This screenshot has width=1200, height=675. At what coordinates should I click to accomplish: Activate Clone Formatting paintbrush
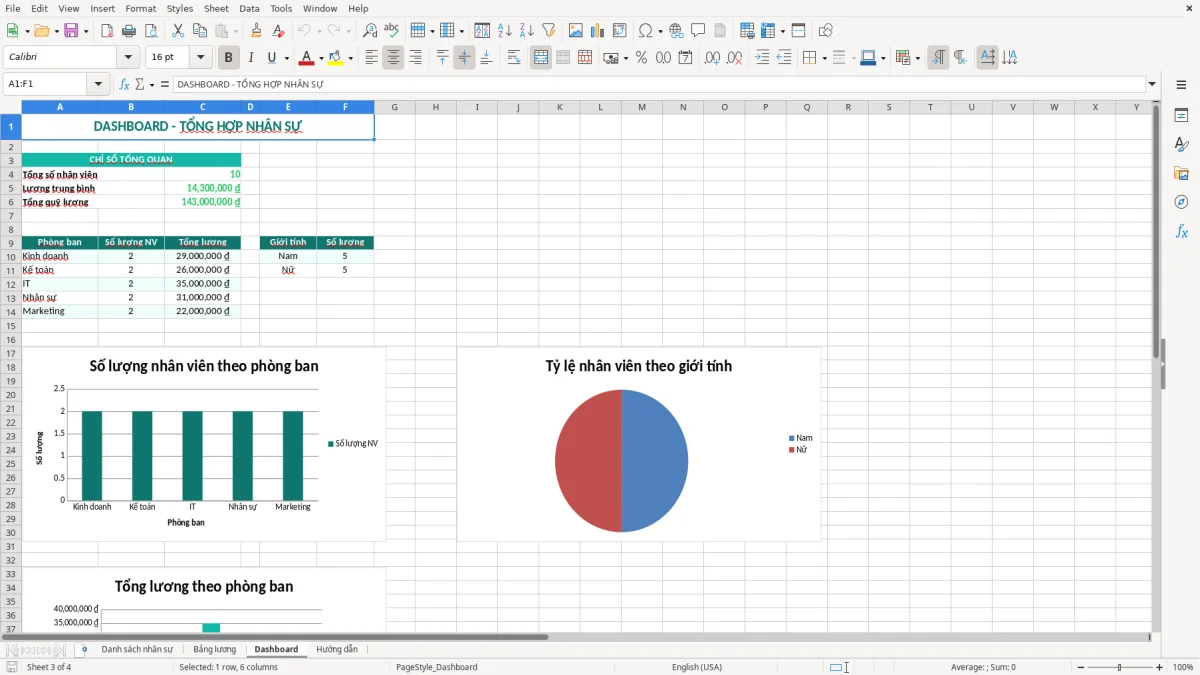click(x=256, y=31)
